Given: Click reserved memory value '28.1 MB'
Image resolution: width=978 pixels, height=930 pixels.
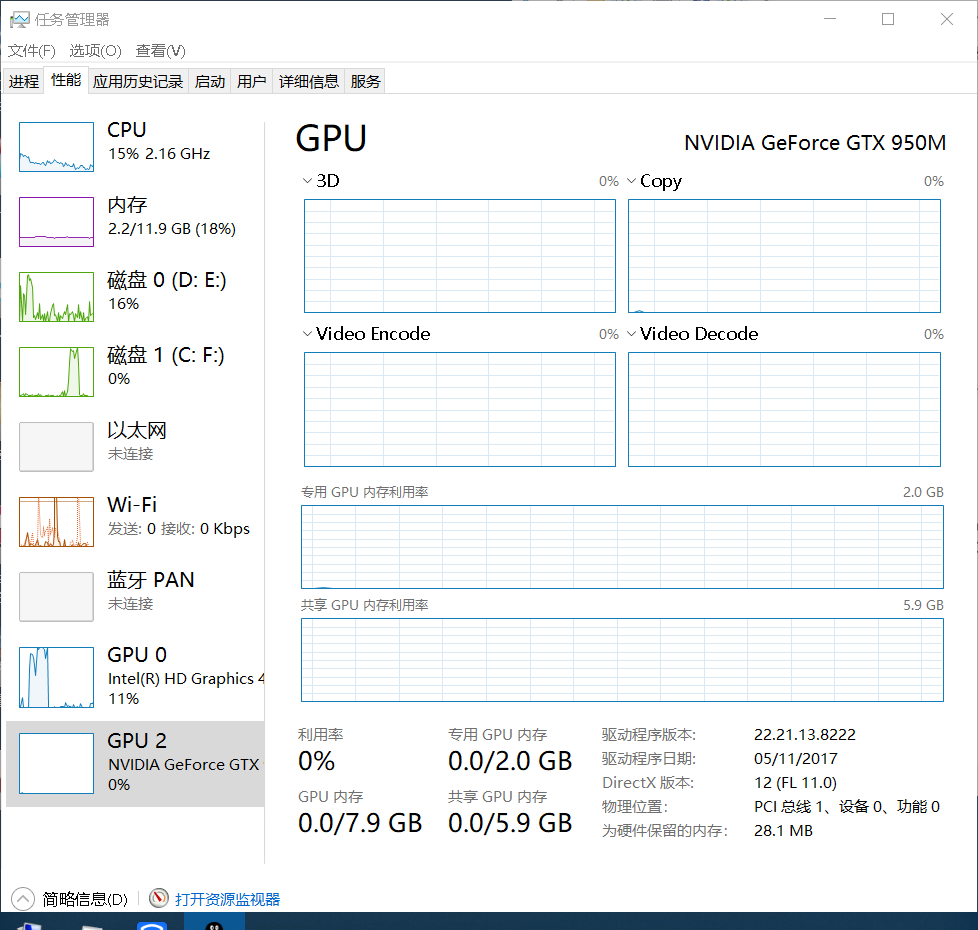Looking at the screenshot, I should point(783,831).
